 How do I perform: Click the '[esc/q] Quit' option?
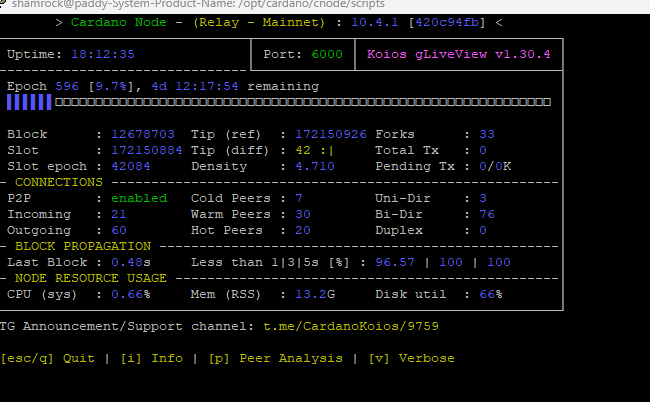click(x=48, y=358)
